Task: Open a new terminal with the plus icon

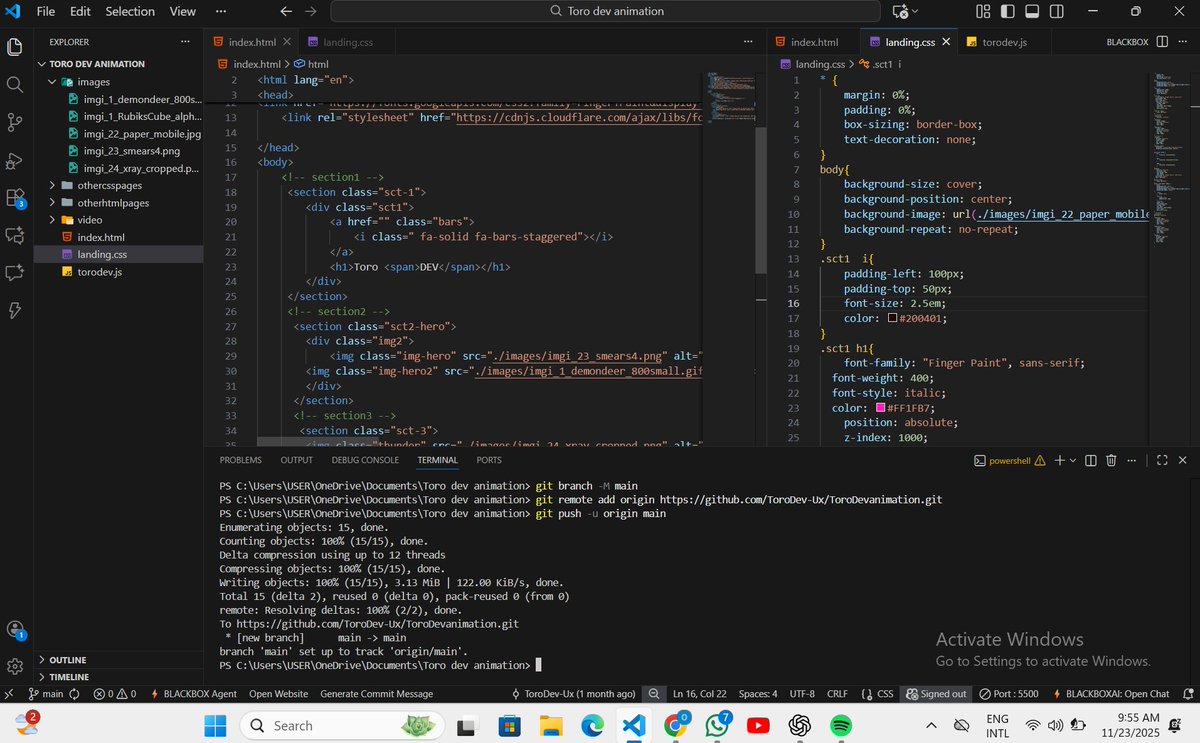Action: [1059, 459]
